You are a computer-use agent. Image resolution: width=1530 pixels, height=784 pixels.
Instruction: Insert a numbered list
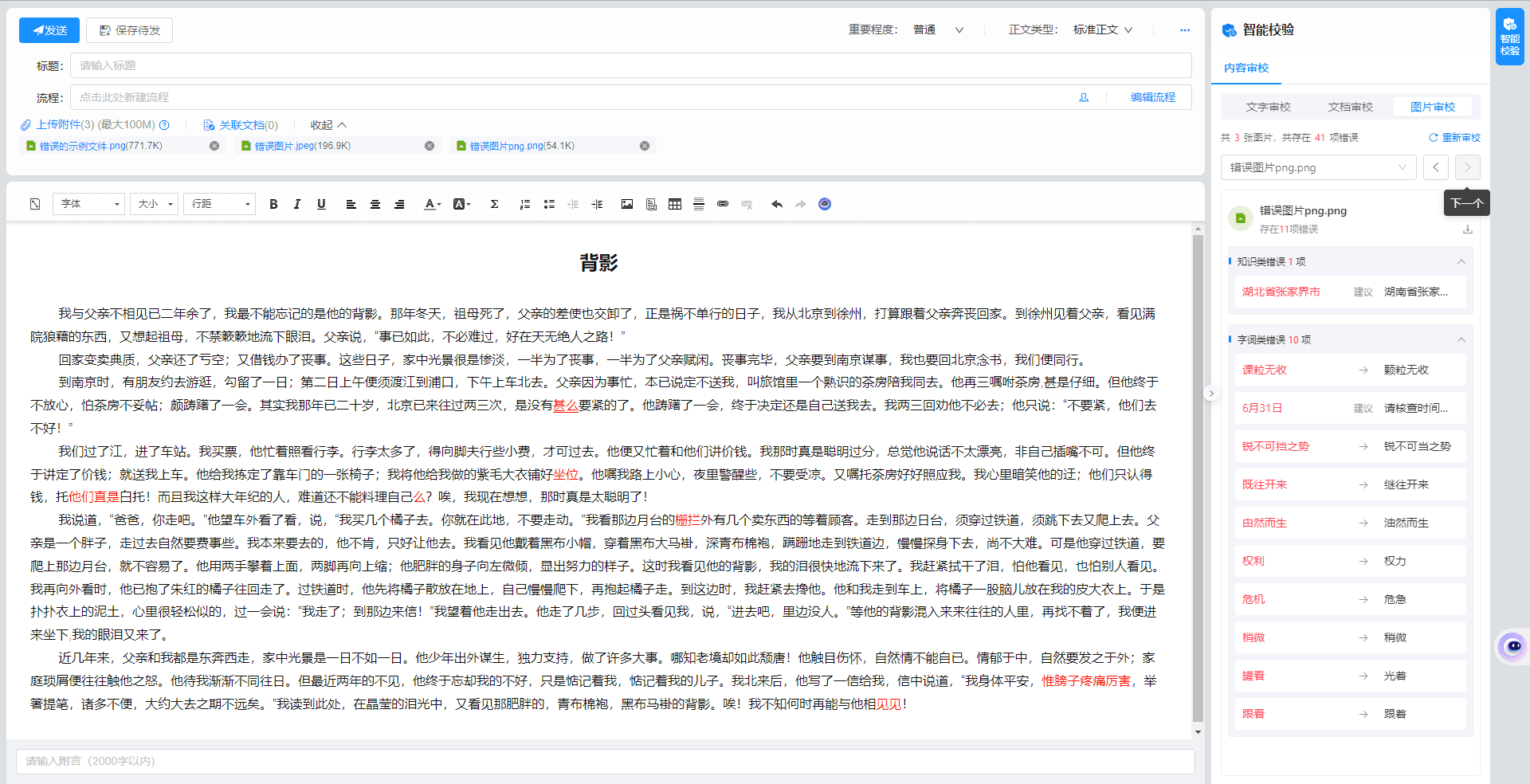524,204
